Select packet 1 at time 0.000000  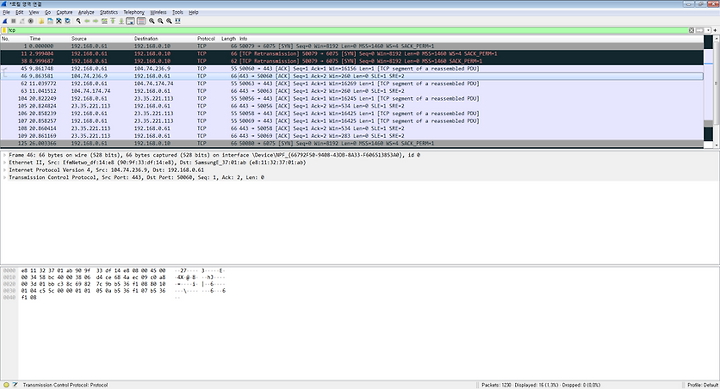tap(352, 46)
